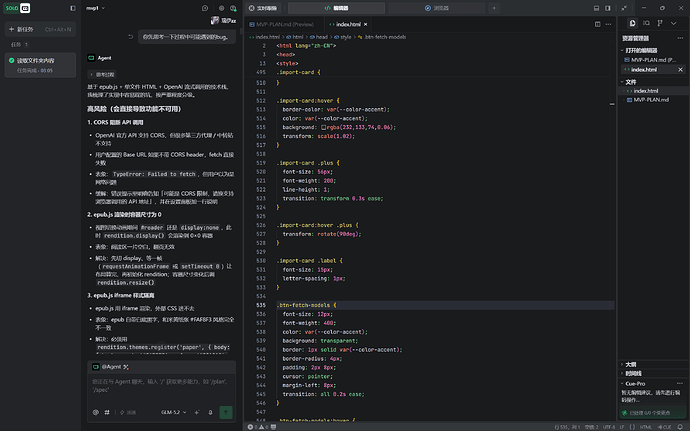The height and width of the screenshot is (431, 690).
Task: Switch to the 实时跟随 tab
Action: click(263, 8)
